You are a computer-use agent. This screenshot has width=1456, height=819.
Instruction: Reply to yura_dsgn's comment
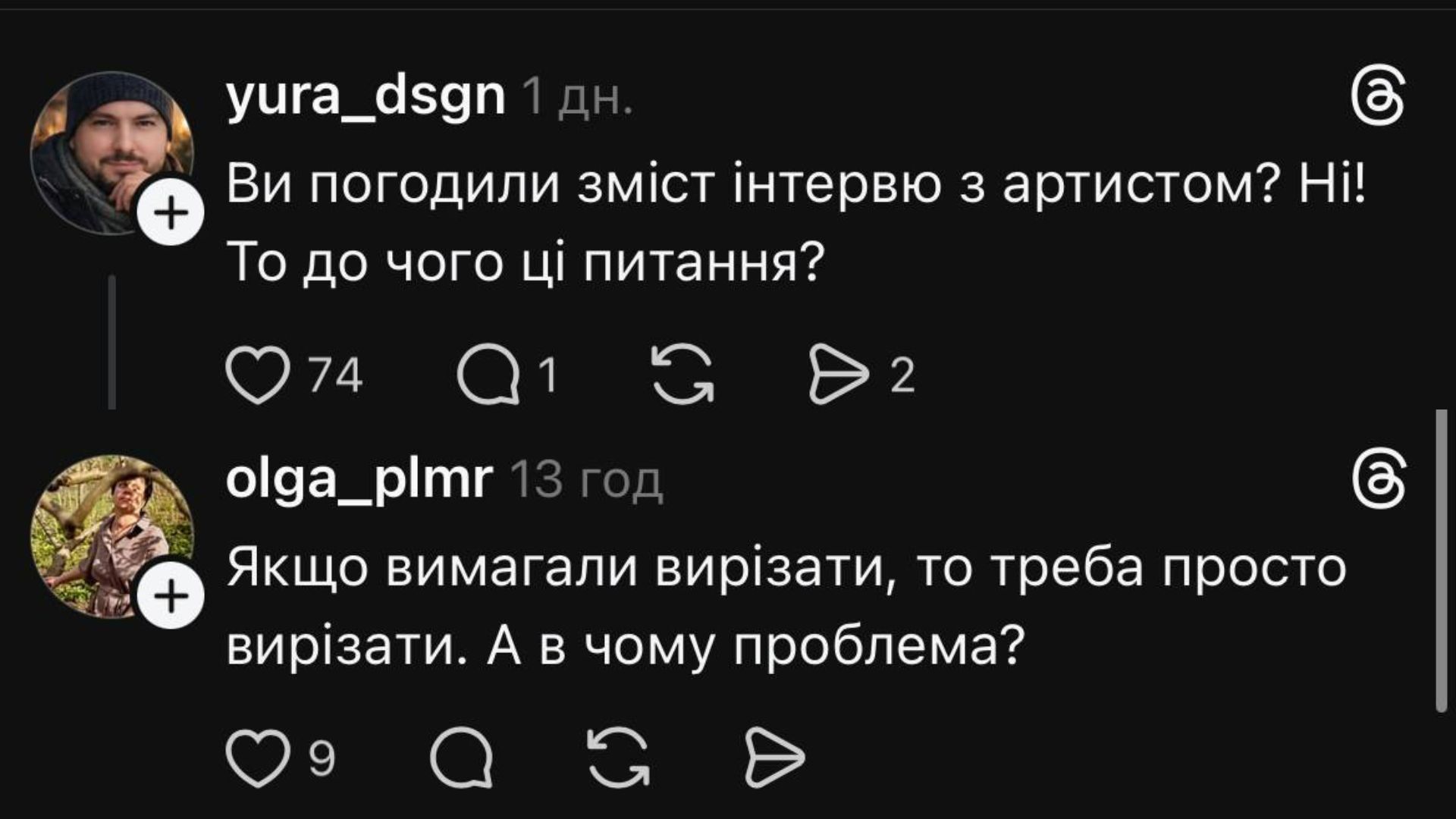[x=489, y=375]
